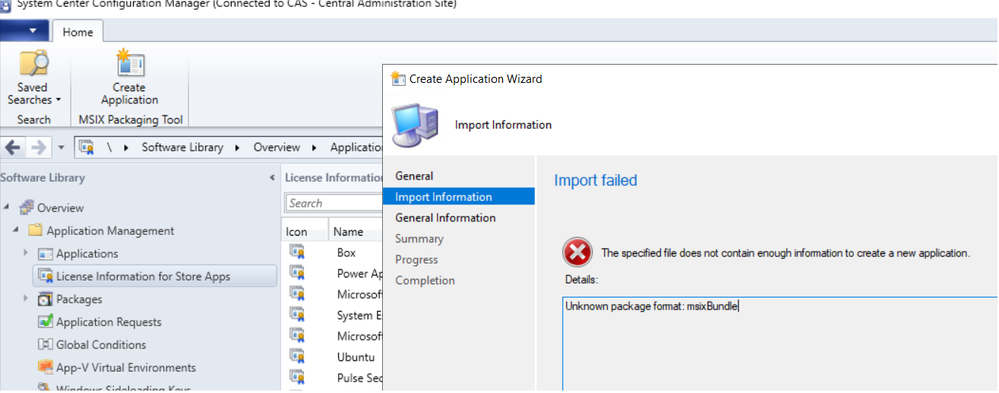999x393 pixels.
Task: Collapse the Software Library navigation pane
Action: coord(273,178)
